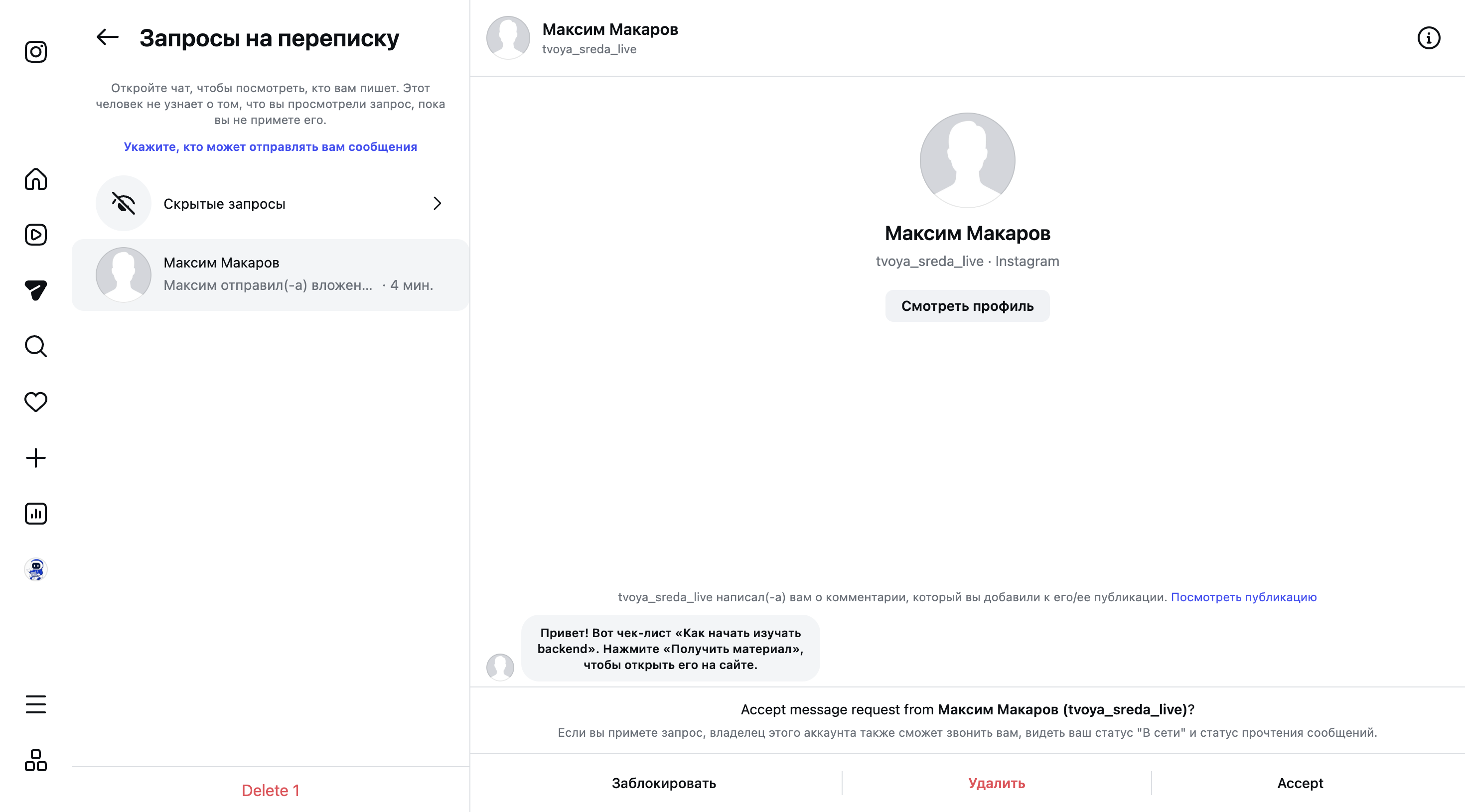Image resolution: width=1465 pixels, height=812 pixels.
Task: Go back with the arrow icon
Action: [x=108, y=37]
